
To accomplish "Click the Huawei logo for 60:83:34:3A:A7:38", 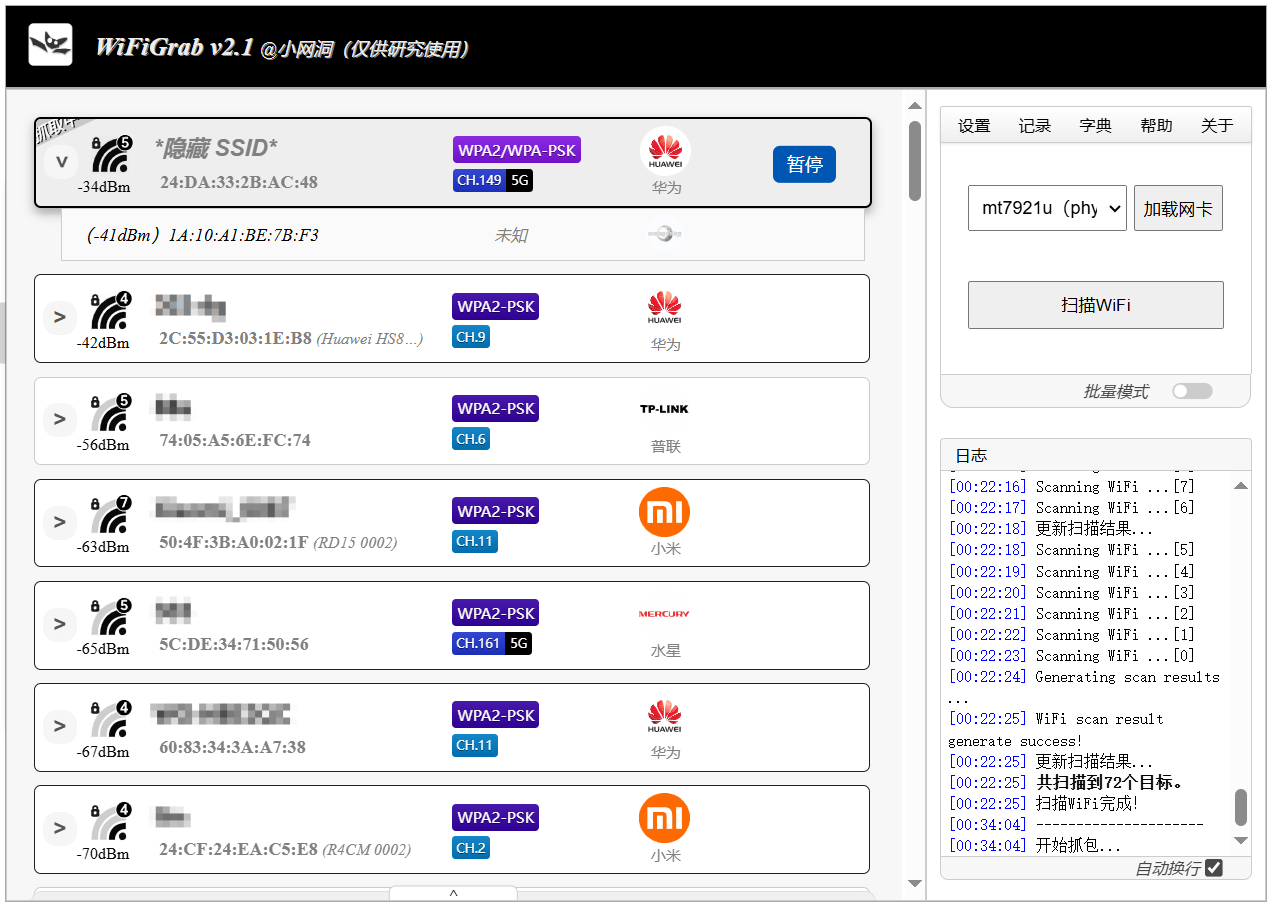I will pyautogui.click(x=665, y=717).
